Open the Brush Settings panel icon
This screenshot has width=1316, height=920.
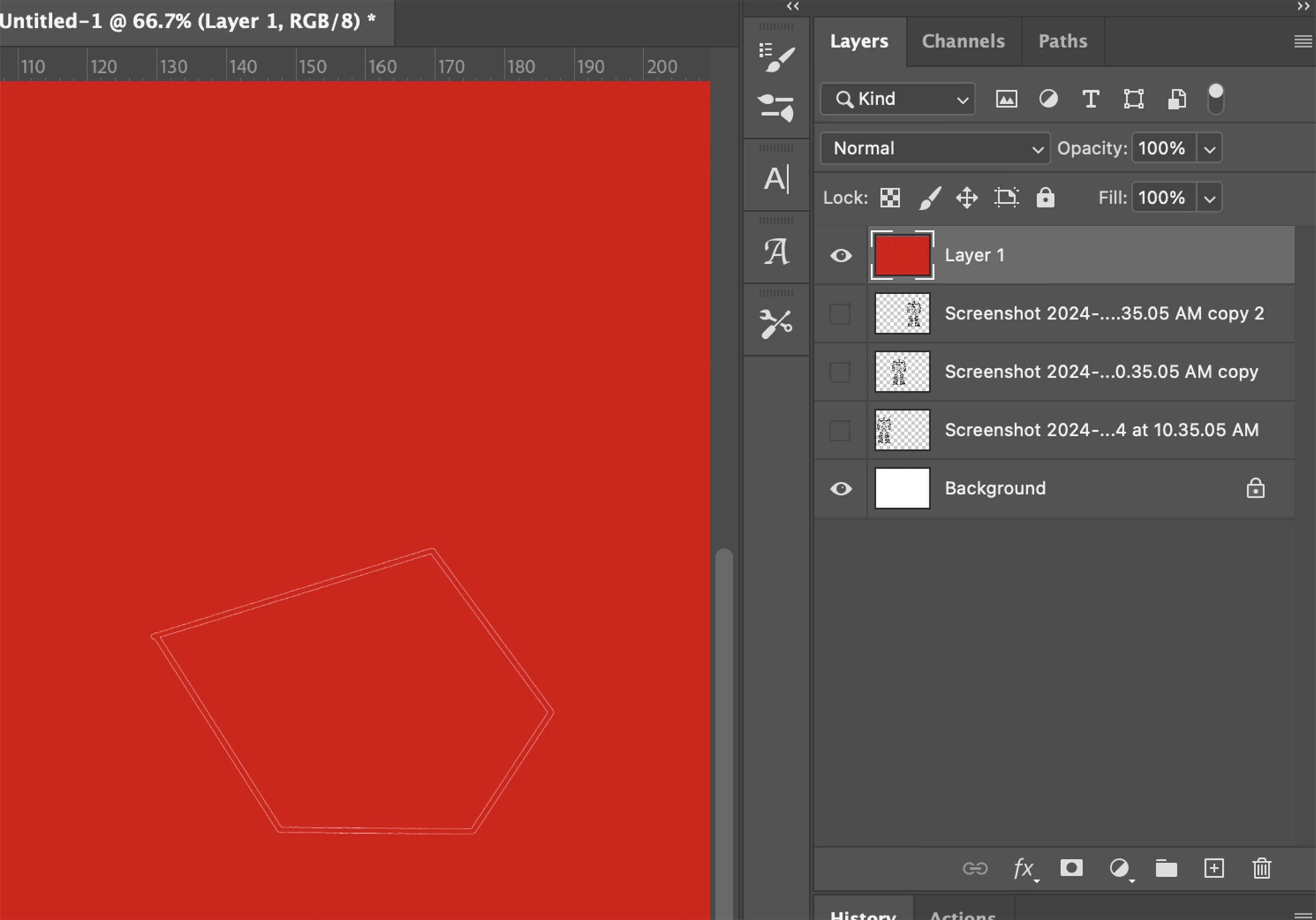pyautogui.click(x=776, y=58)
